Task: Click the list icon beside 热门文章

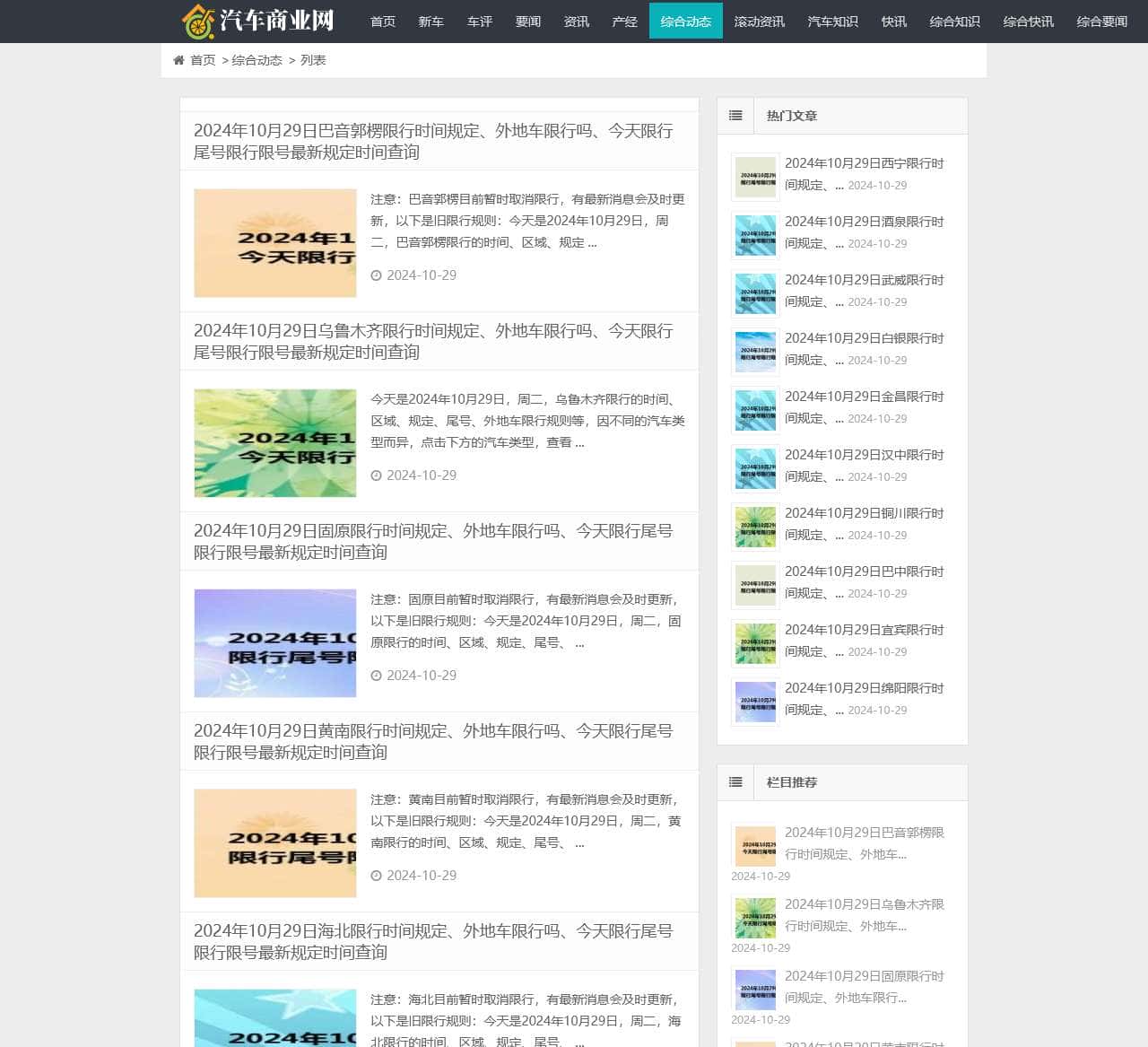Action: point(735,116)
